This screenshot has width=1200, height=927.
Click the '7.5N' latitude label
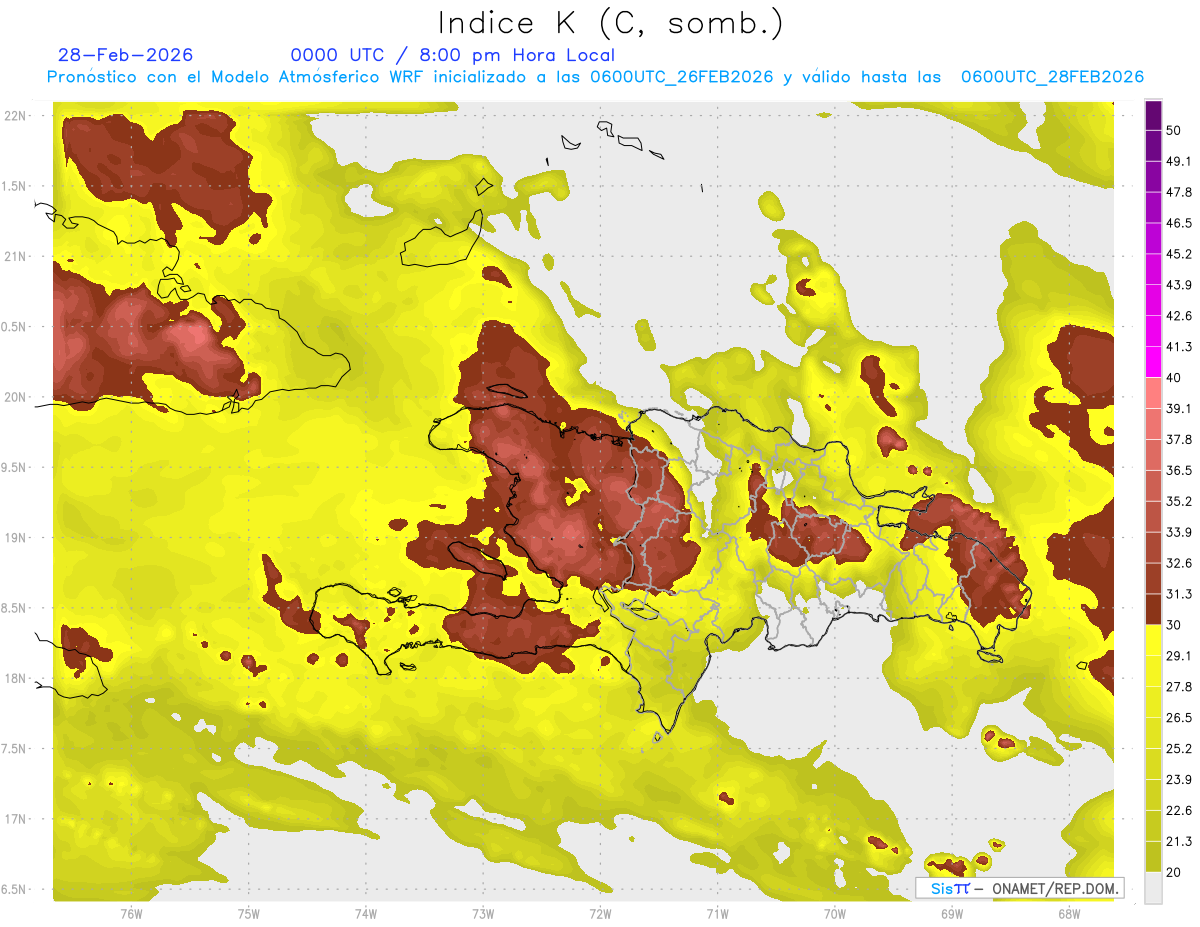[x=15, y=749]
